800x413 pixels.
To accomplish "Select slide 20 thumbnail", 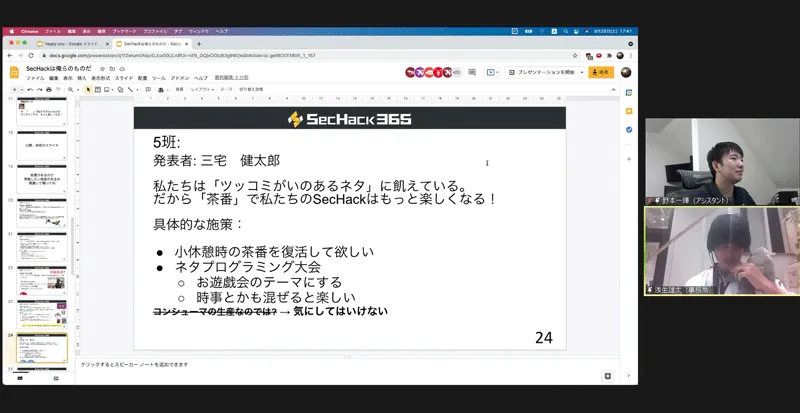I will coord(42,213).
